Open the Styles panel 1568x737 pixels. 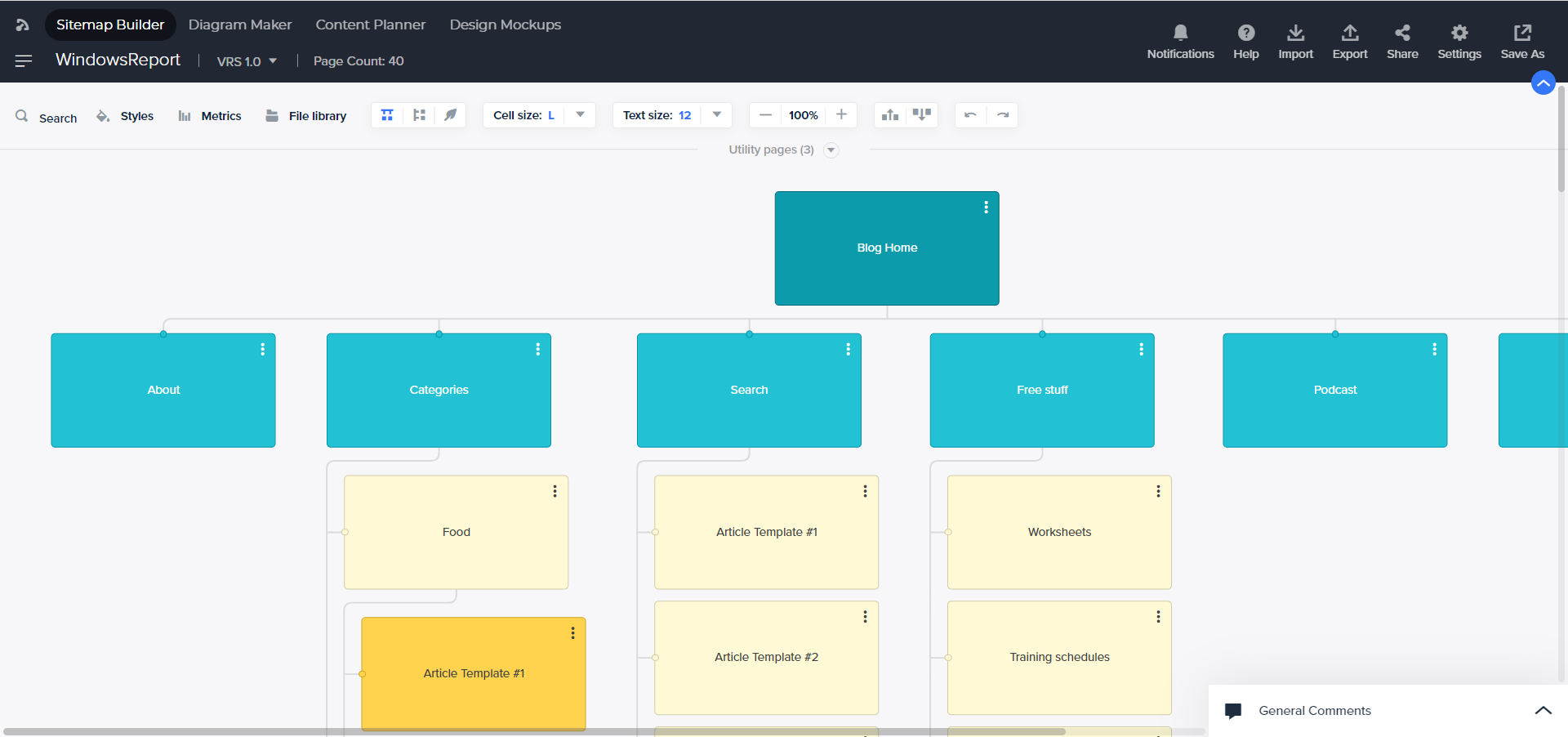[125, 116]
